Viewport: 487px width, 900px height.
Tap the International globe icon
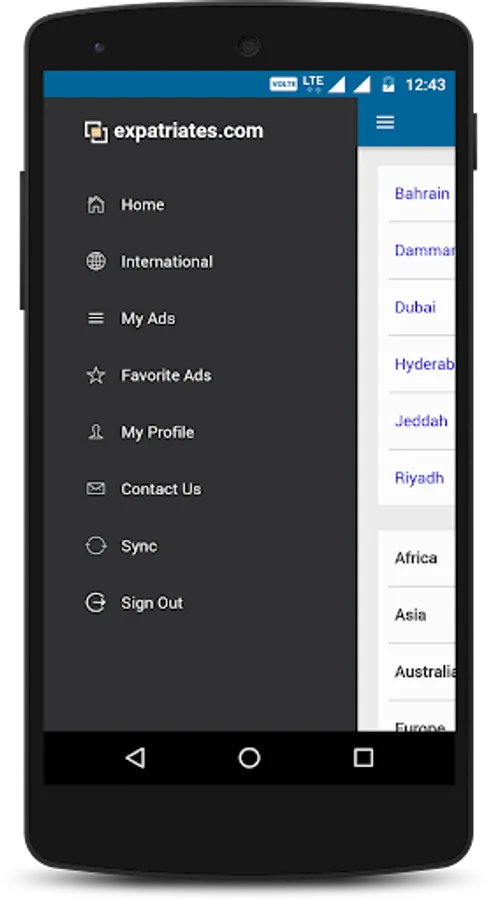tap(96, 261)
